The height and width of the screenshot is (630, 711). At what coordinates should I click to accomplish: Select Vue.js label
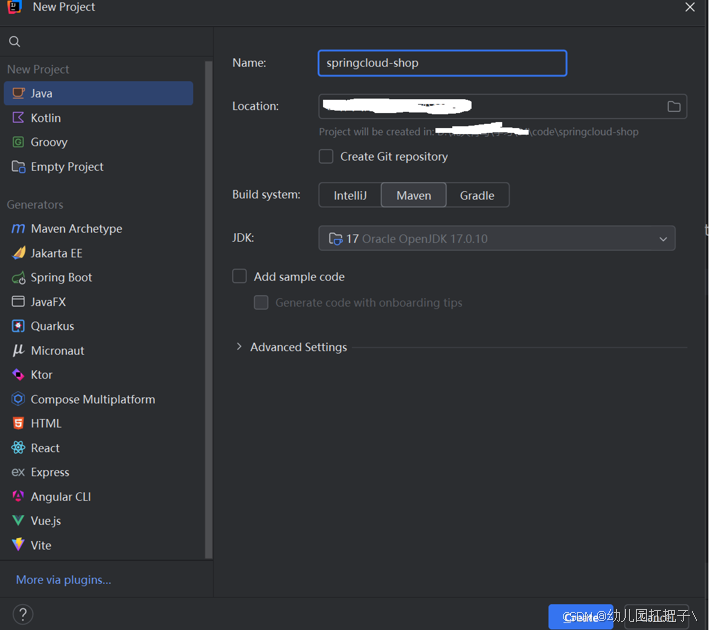click(46, 521)
